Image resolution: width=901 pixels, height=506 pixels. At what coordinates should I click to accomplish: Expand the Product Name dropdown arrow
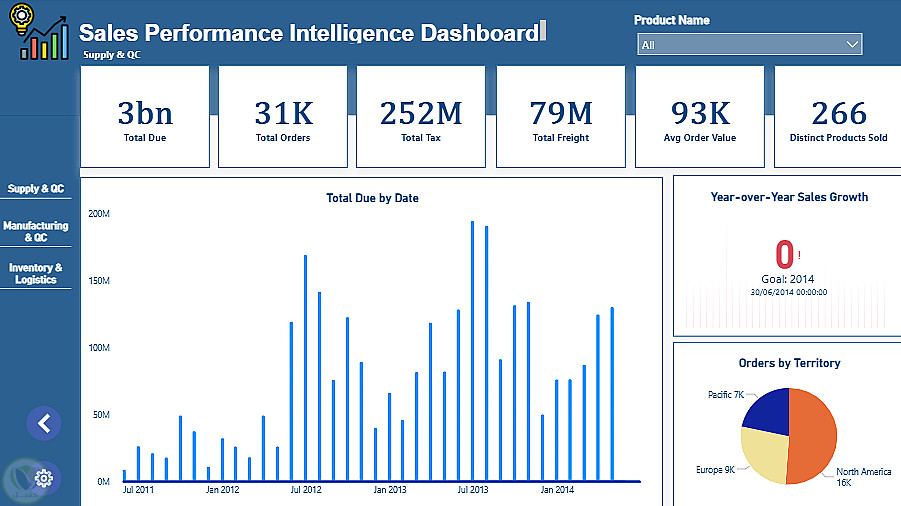[851, 45]
